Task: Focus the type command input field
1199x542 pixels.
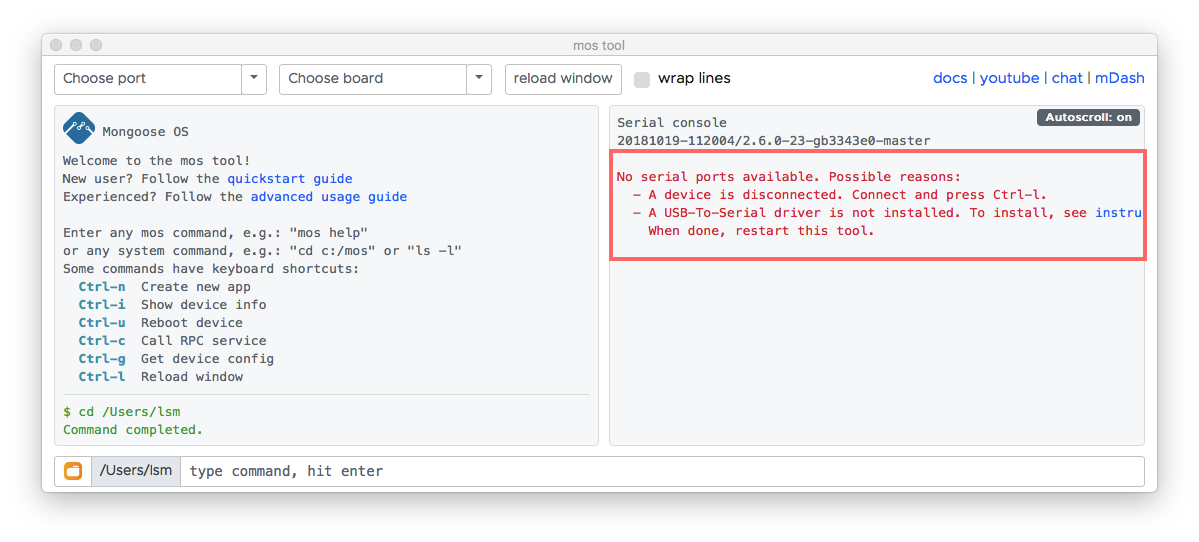Action: click(662, 472)
